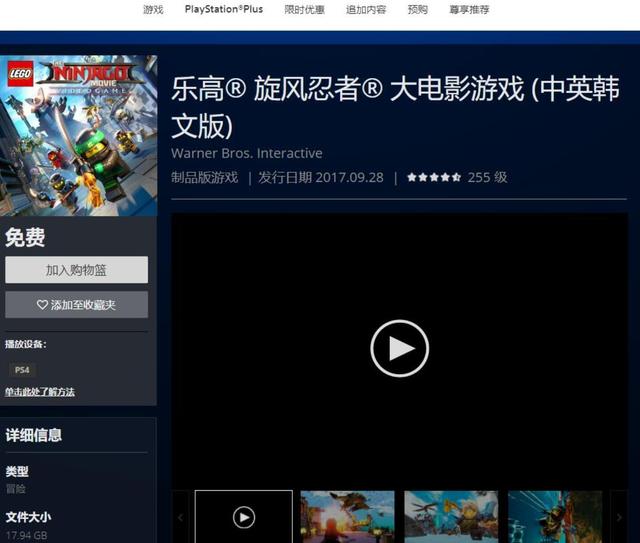Click the '发行日期 2017.09.28' text

click(321, 177)
